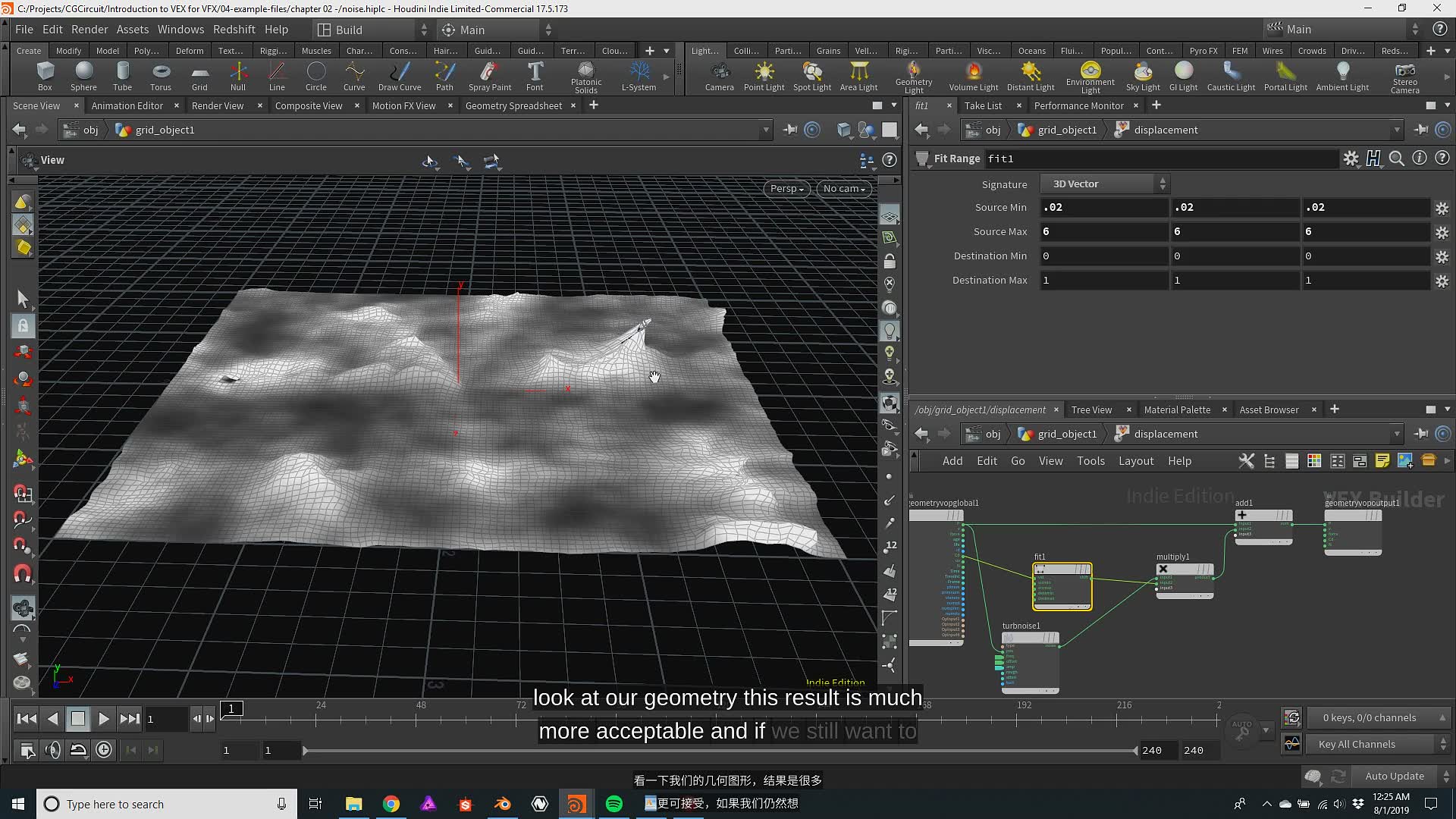
Task: Select the Tube shelf tool
Action: pyautogui.click(x=122, y=77)
